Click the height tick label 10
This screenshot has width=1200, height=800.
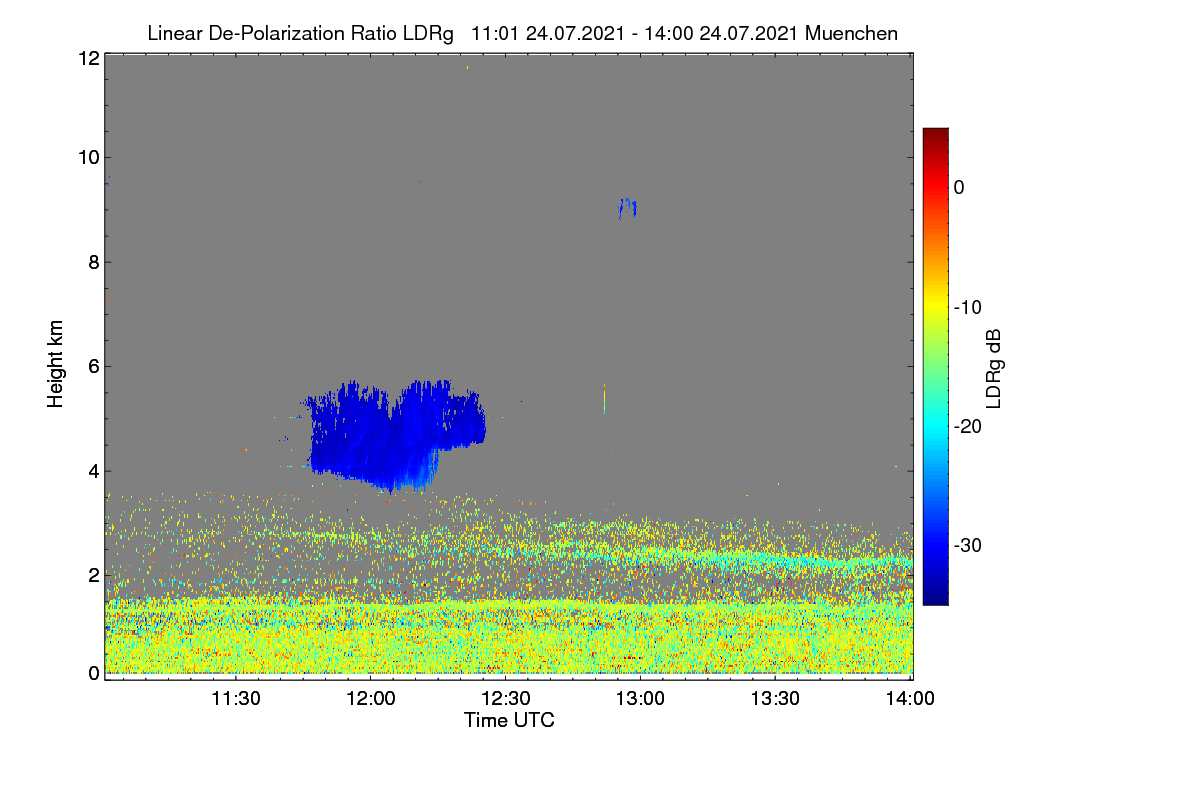88,157
